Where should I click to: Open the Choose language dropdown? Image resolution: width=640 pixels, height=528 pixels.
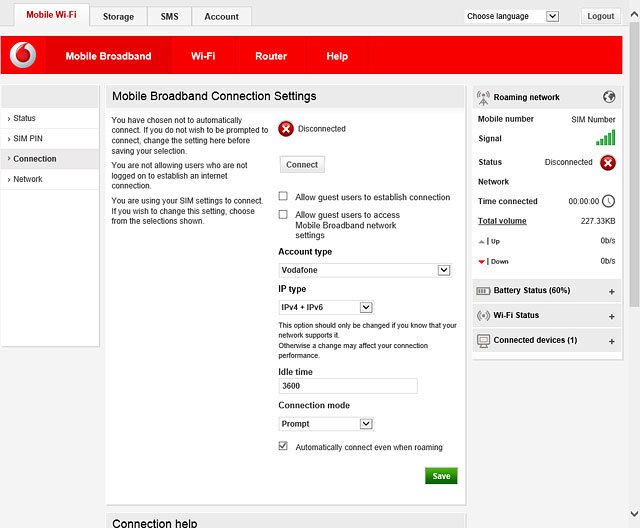tap(512, 16)
